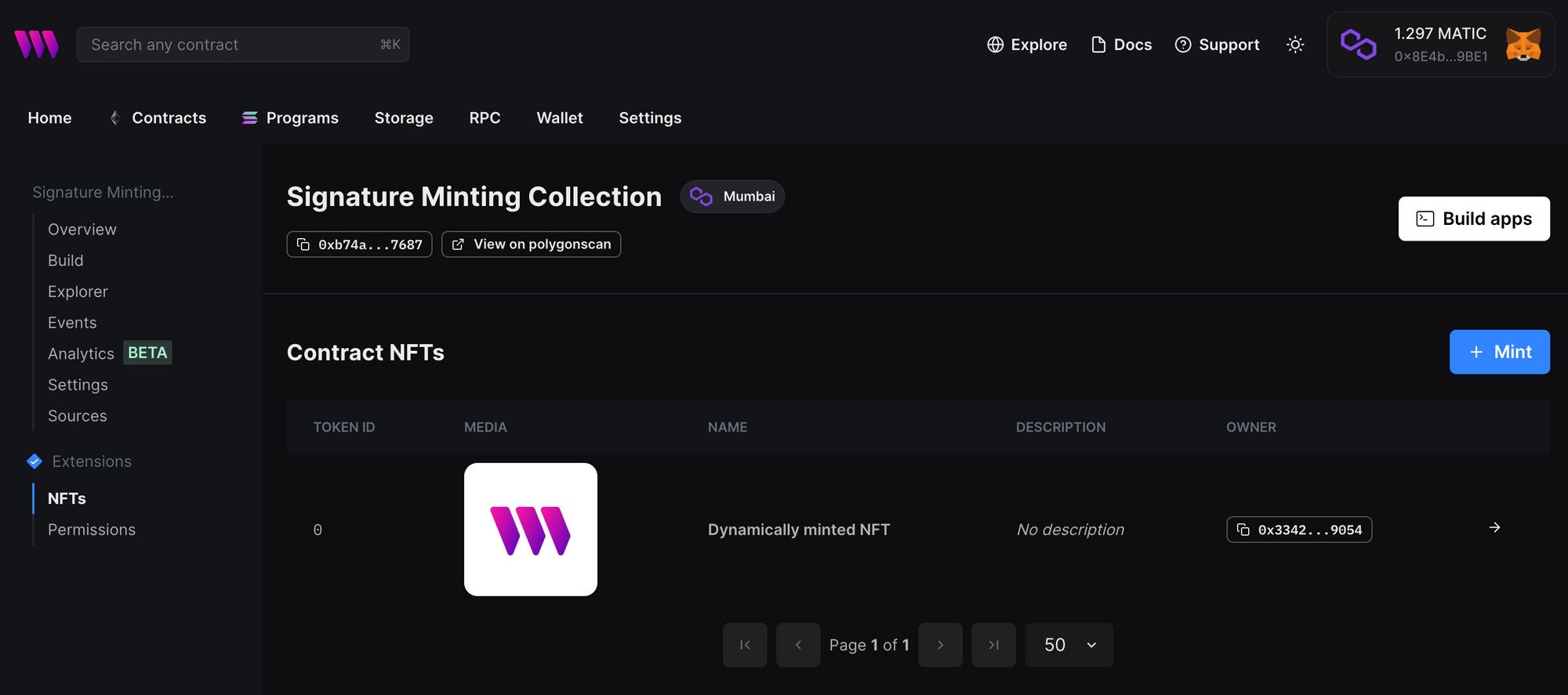This screenshot has width=1568, height=695.
Task: Go to the Home tab
Action: tap(49, 118)
